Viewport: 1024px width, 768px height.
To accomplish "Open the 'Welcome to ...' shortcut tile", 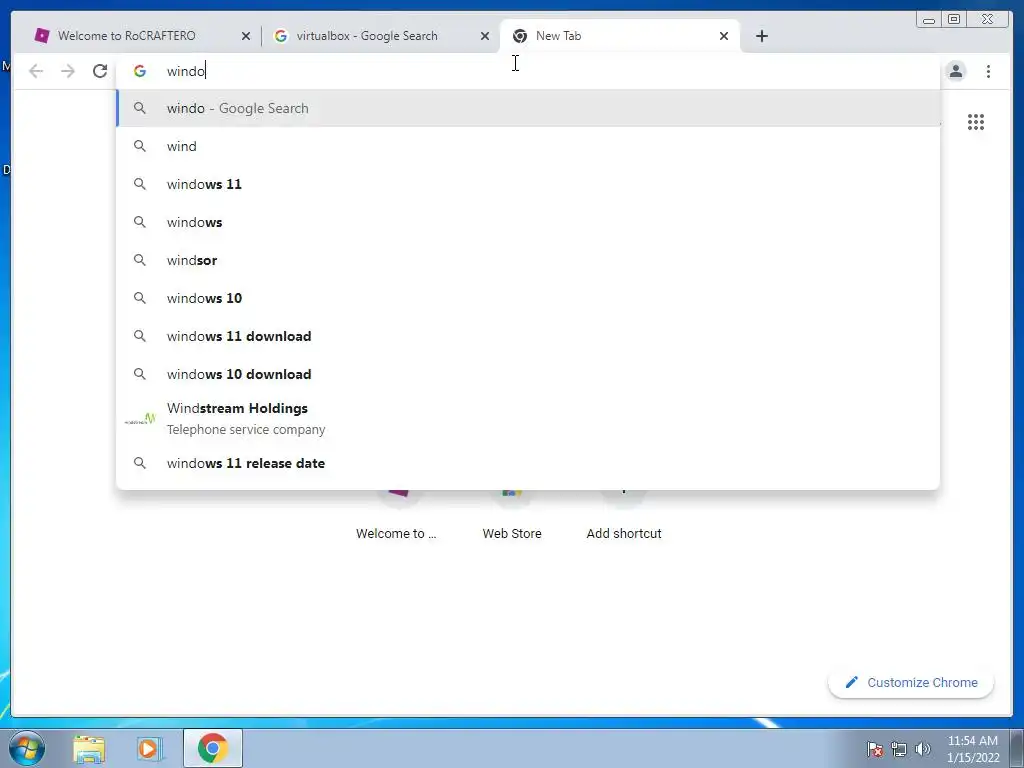I will point(396,516).
